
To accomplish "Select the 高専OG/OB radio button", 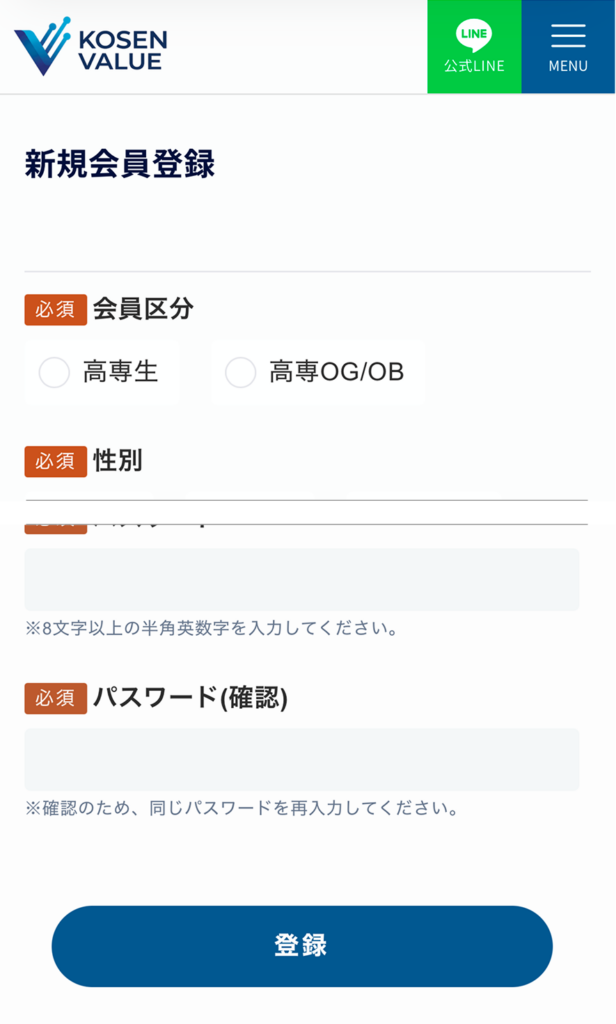I will (x=240, y=372).
